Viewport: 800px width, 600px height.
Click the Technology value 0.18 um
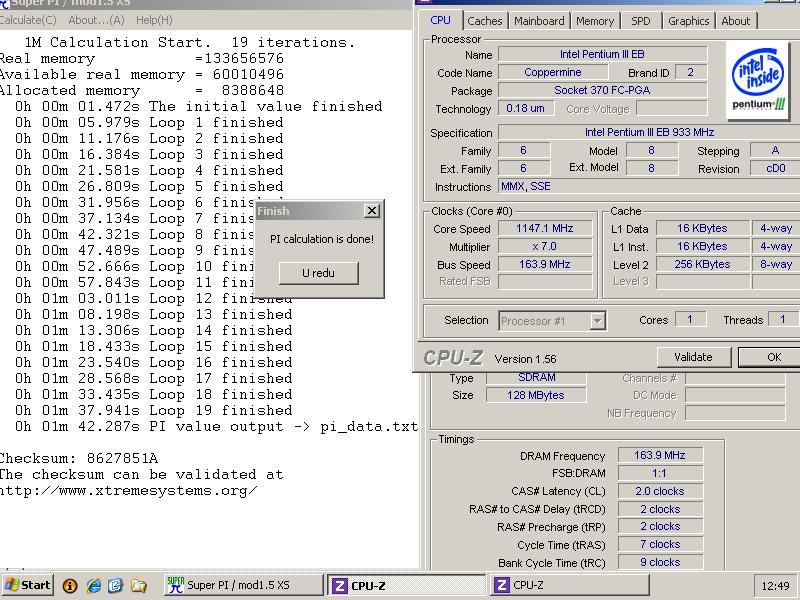pyautogui.click(x=526, y=108)
